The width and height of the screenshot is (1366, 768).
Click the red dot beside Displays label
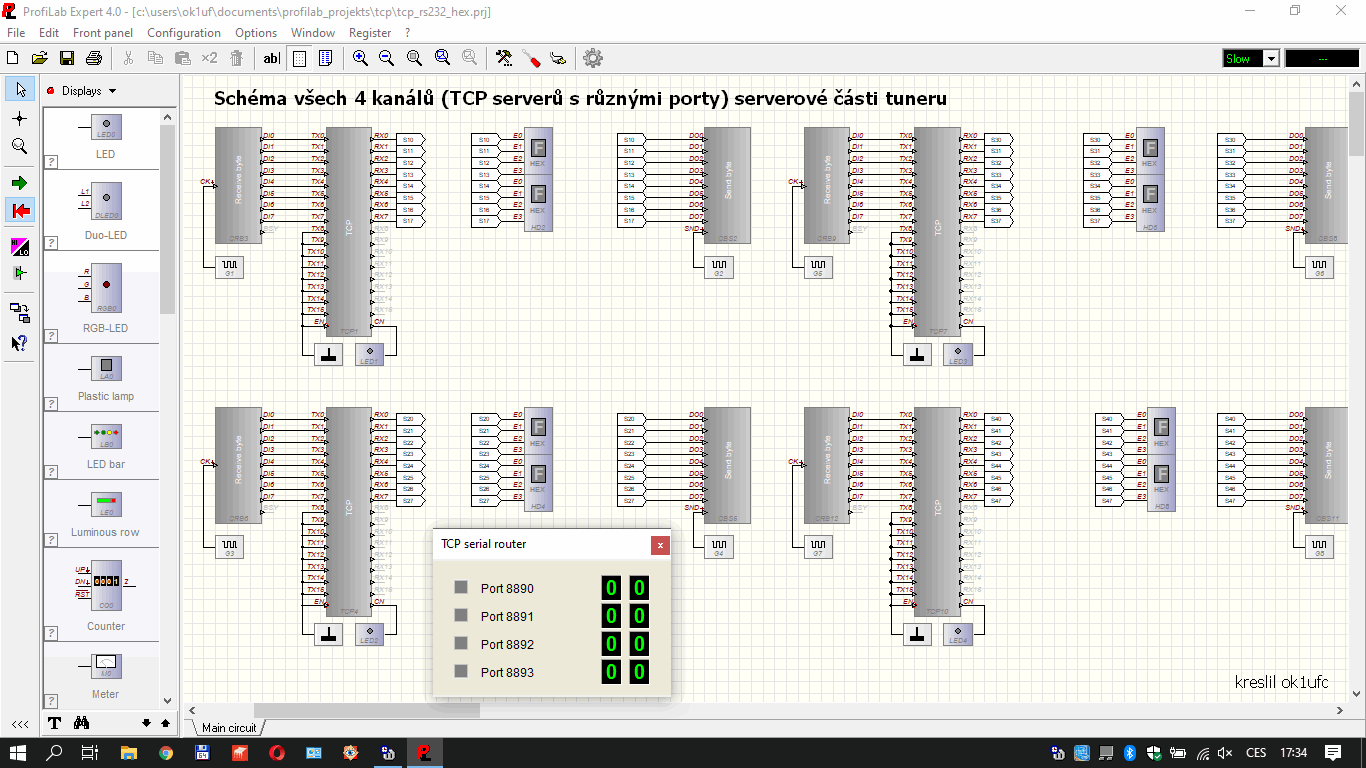coord(48,89)
